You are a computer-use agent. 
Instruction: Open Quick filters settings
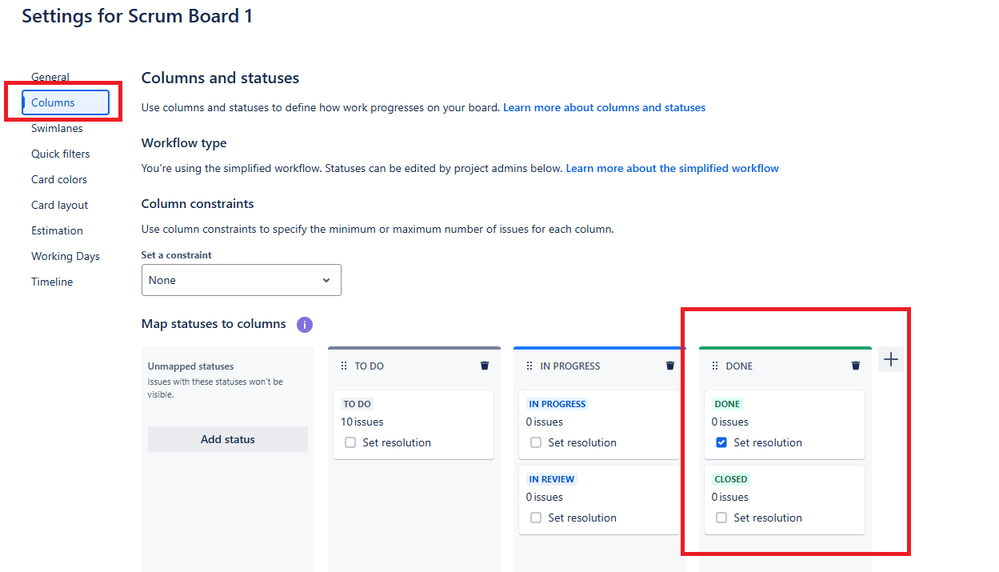coord(61,154)
